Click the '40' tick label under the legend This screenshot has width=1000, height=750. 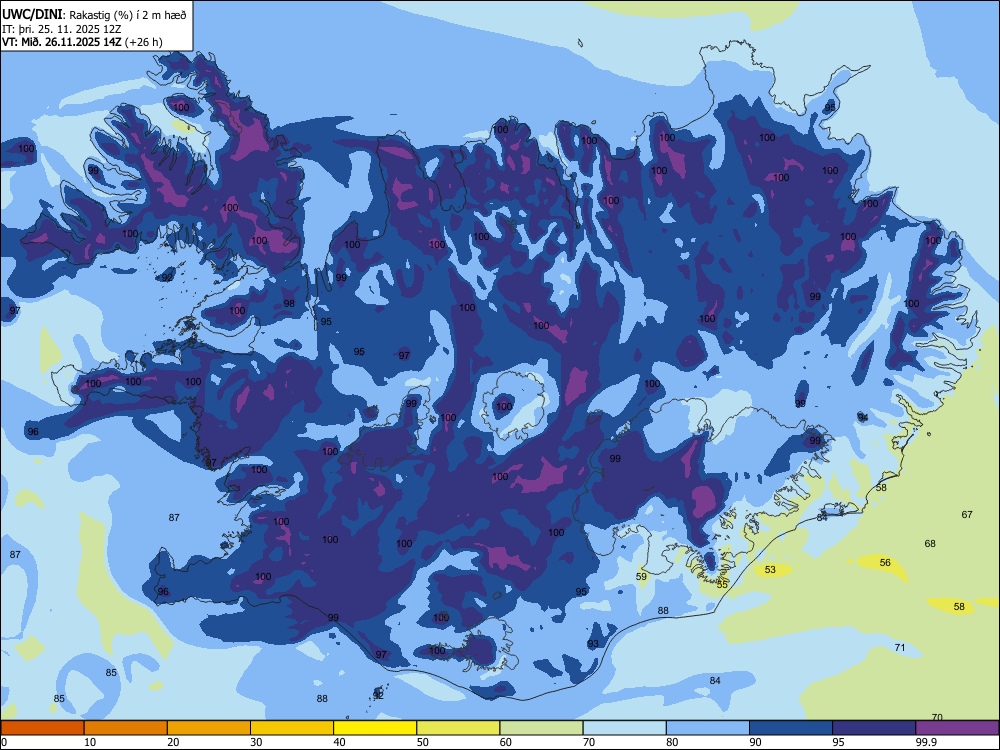339,742
